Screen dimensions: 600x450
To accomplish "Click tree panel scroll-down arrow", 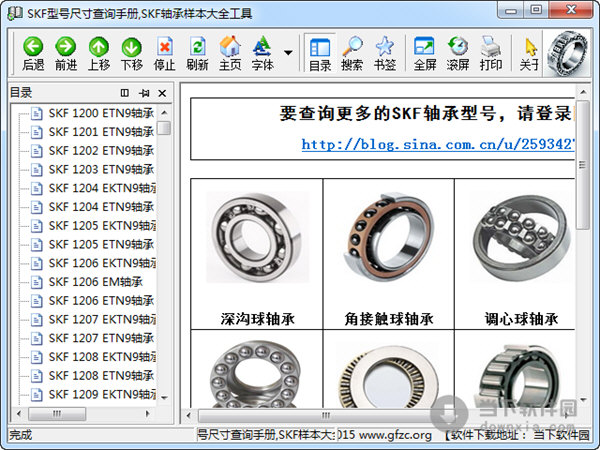I will [x=164, y=398].
